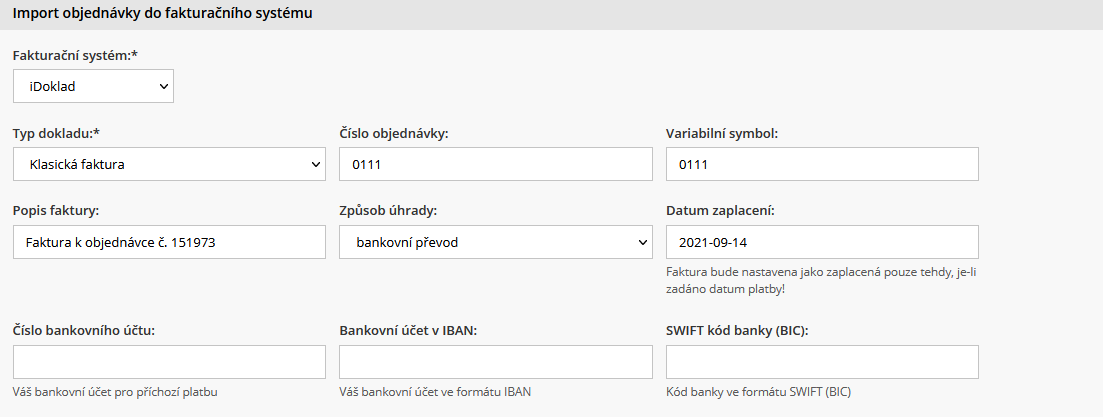
Task: Select the Datum zaplacení date field
Action: [821, 242]
